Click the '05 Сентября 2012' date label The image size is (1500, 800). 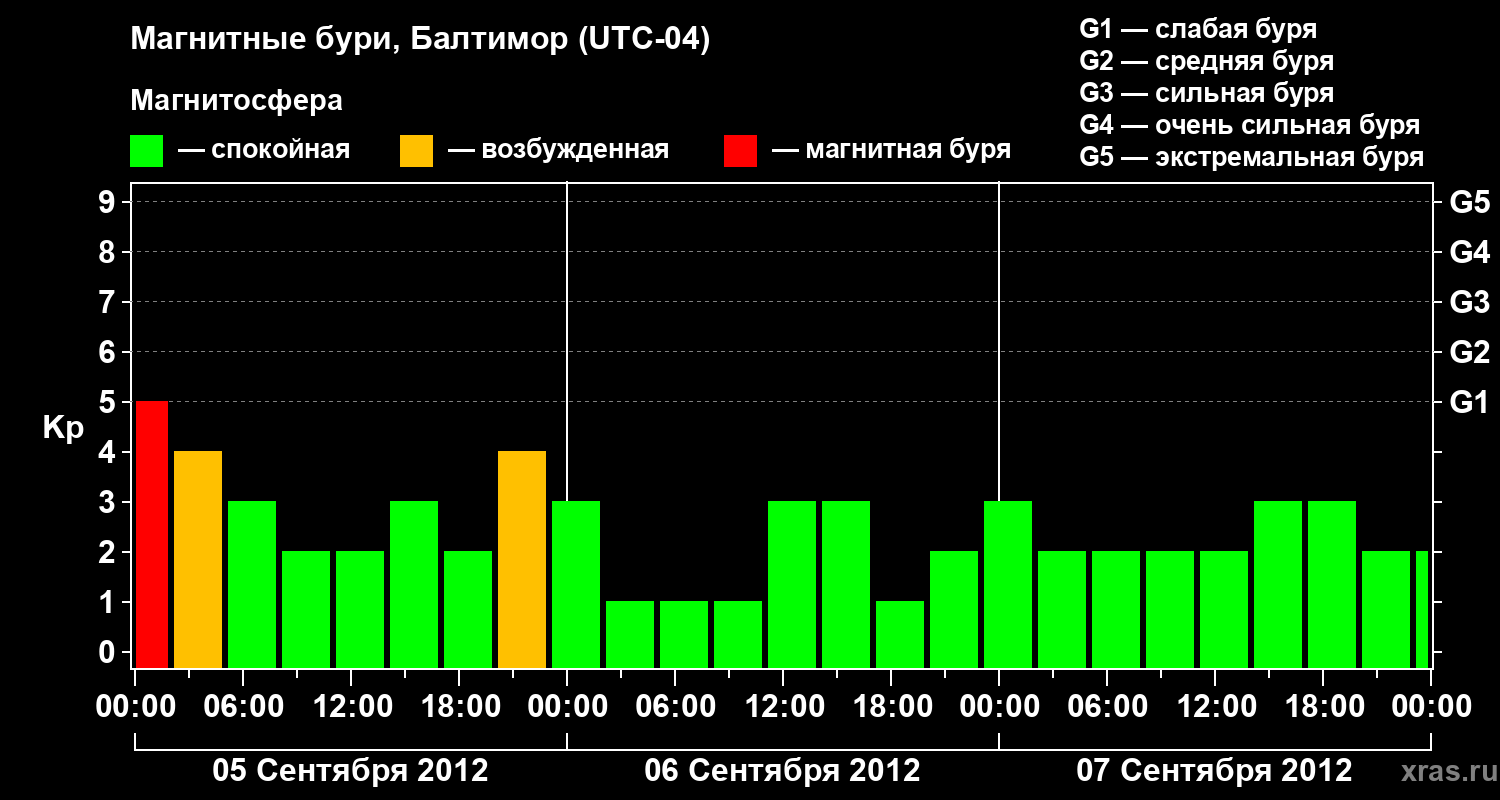[x=350, y=770]
